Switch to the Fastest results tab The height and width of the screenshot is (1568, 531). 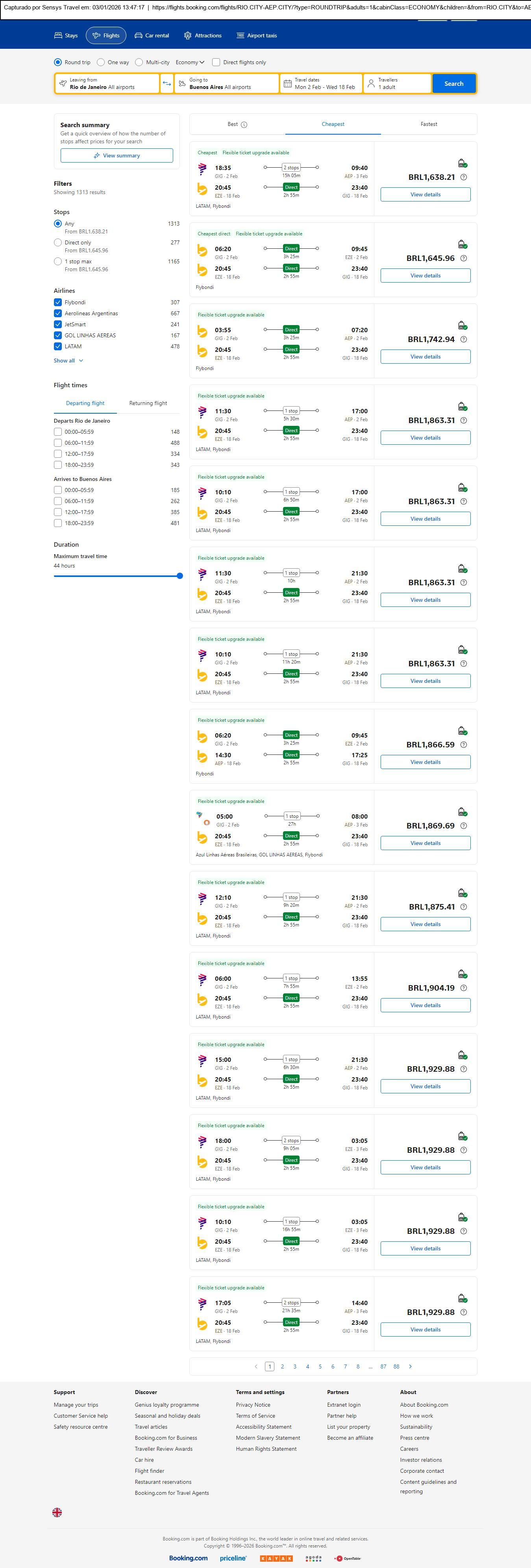click(x=429, y=124)
